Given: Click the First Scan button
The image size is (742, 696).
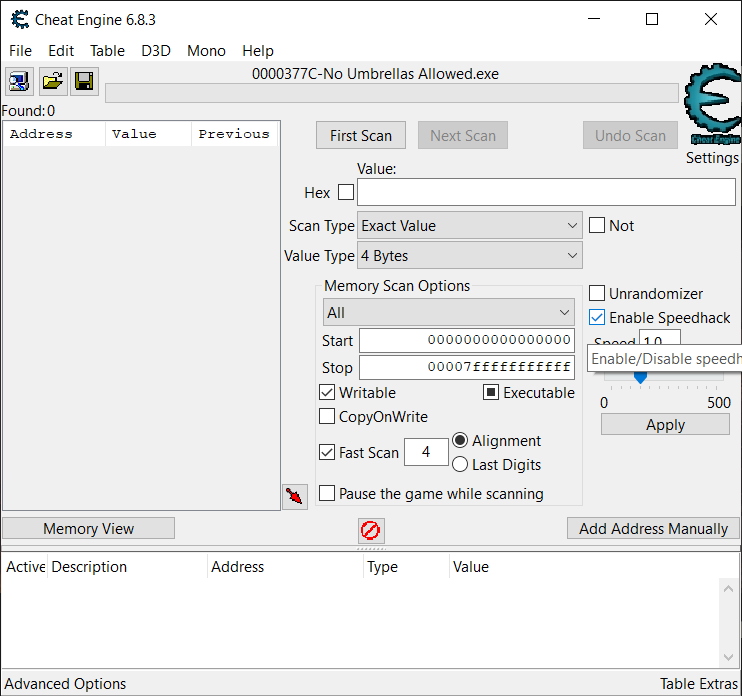Looking at the screenshot, I should pyautogui.click(x=361, y=135).
